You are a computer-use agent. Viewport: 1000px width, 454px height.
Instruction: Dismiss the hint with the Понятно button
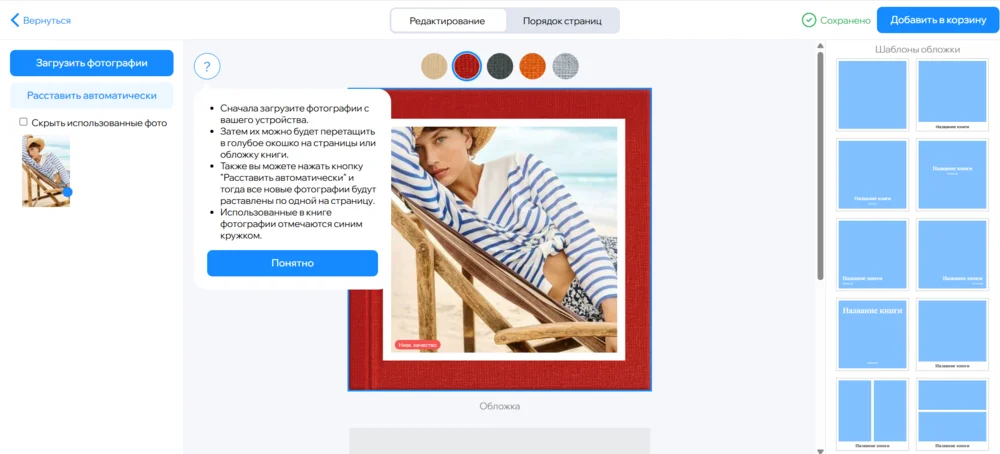click(292, 263)
